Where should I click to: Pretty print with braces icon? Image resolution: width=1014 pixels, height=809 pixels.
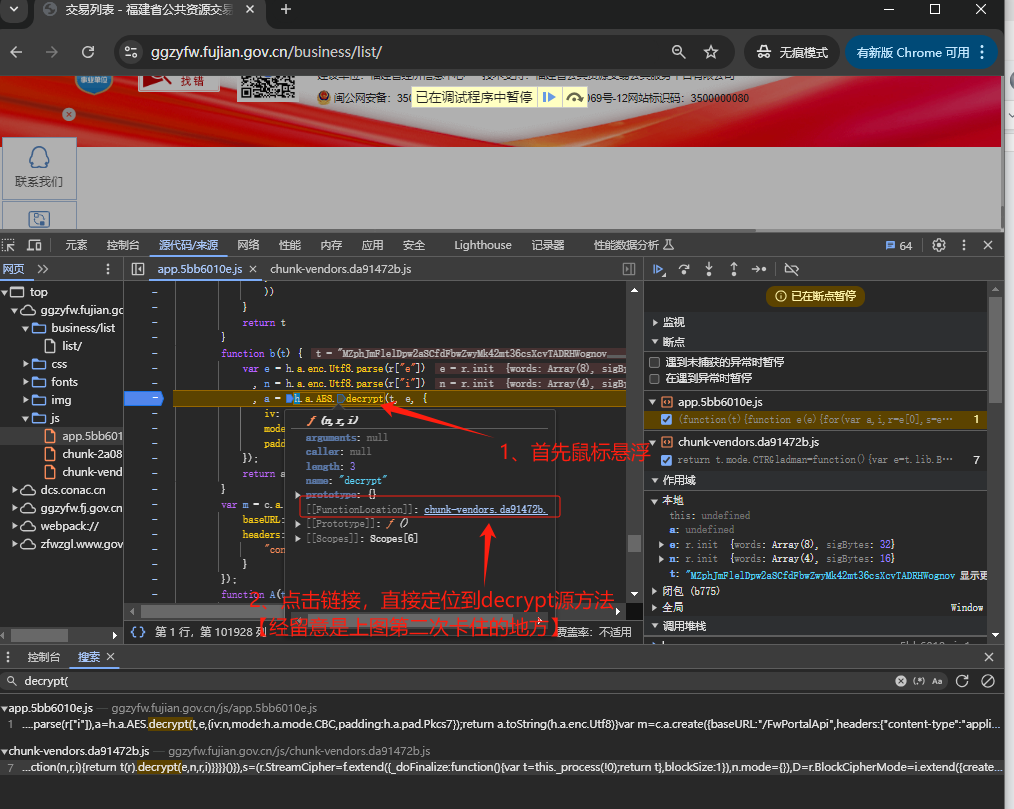(138, 632)
